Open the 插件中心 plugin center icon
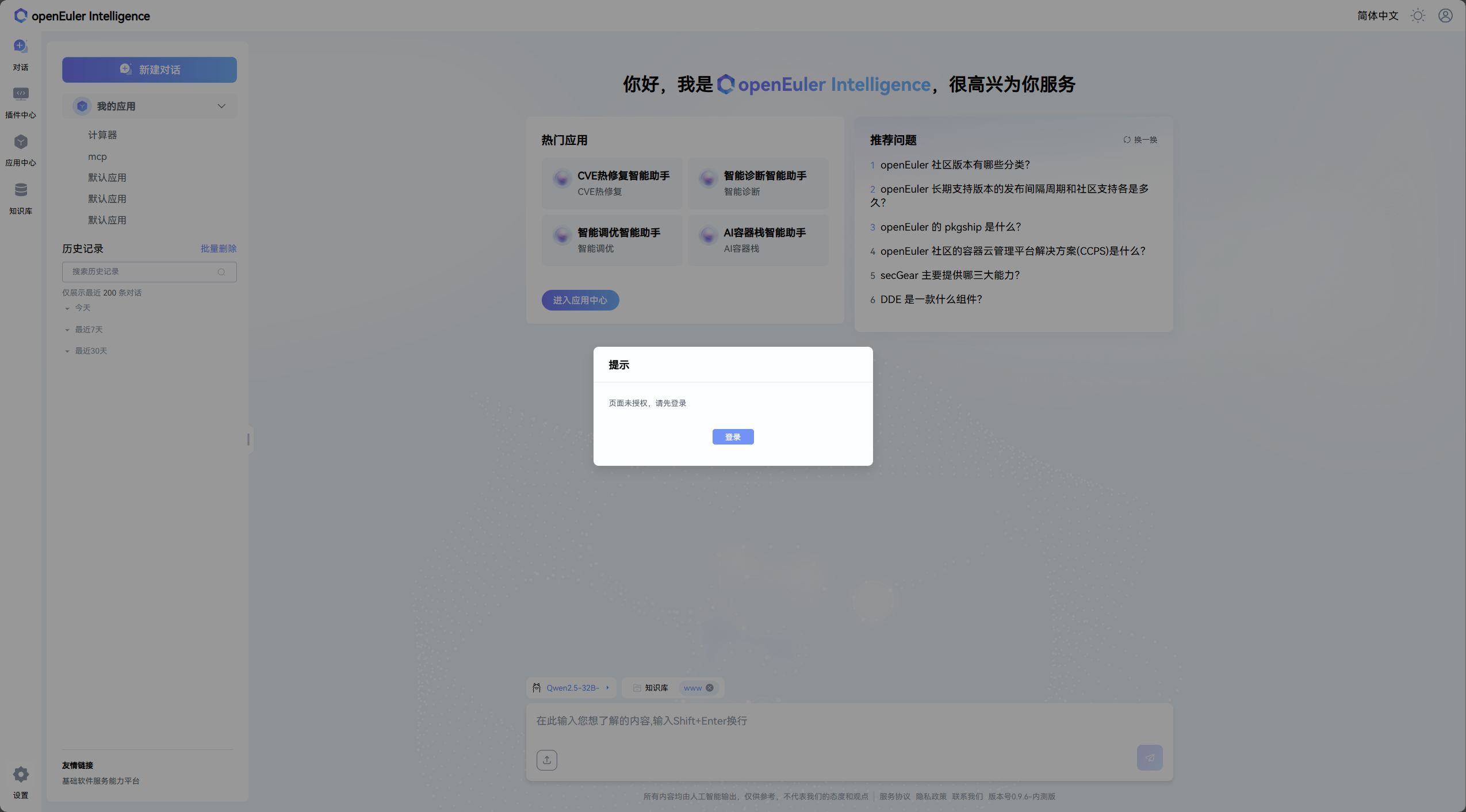 pos(21,94)
